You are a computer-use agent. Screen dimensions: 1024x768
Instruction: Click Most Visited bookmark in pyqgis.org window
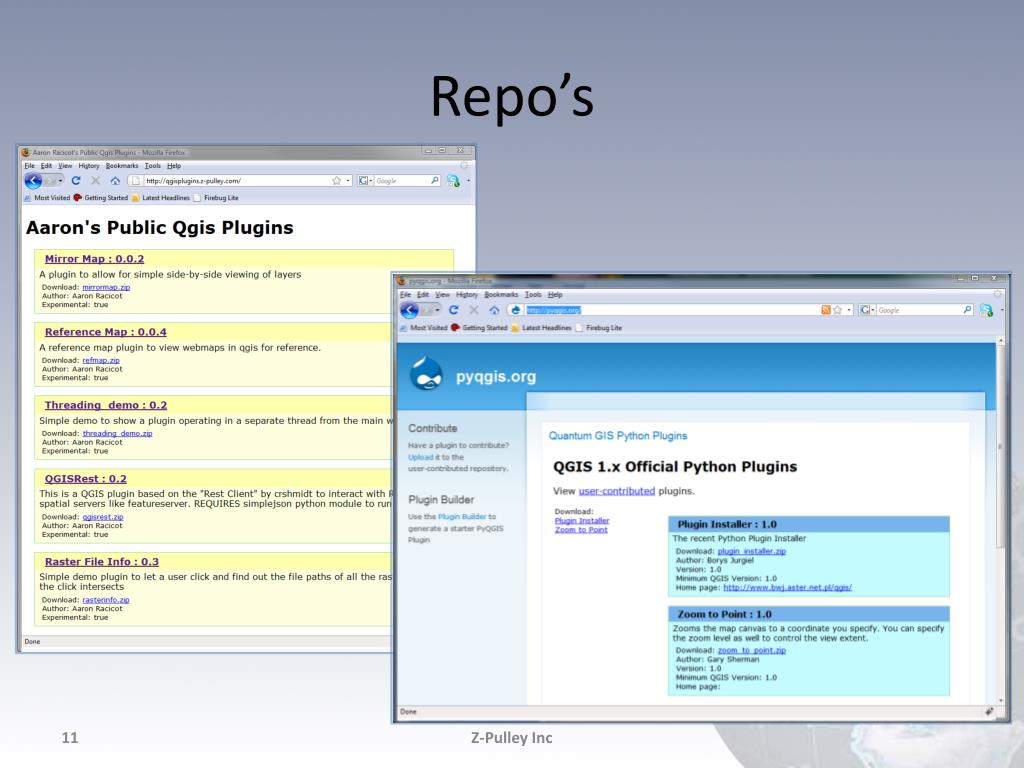point(423,328)
